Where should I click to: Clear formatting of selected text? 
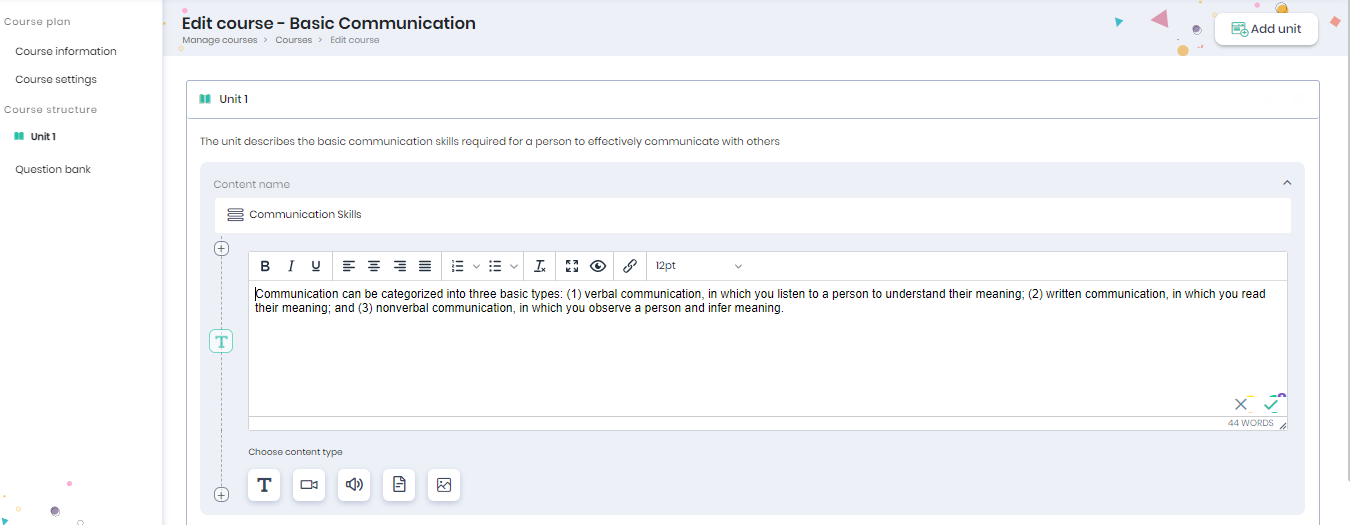point(540,266)
